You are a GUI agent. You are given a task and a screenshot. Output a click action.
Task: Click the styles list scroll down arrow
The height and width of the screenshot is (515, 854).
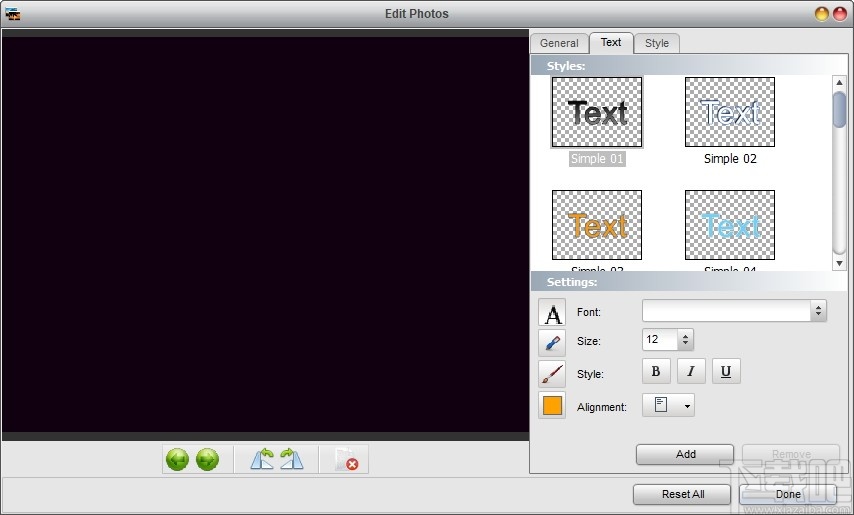point(839,263)
